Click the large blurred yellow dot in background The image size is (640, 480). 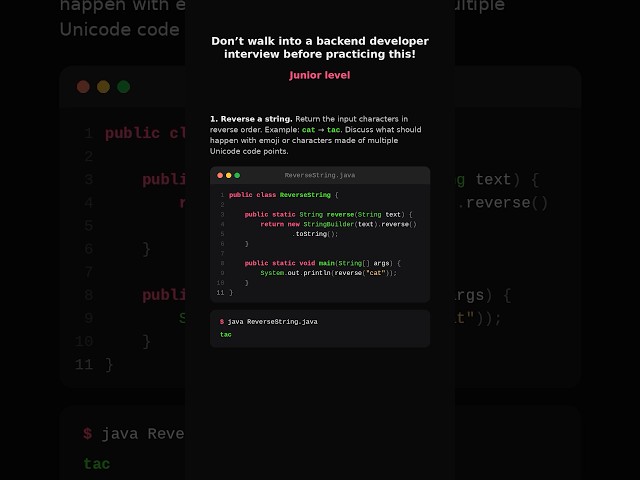[x=103, y=87]
